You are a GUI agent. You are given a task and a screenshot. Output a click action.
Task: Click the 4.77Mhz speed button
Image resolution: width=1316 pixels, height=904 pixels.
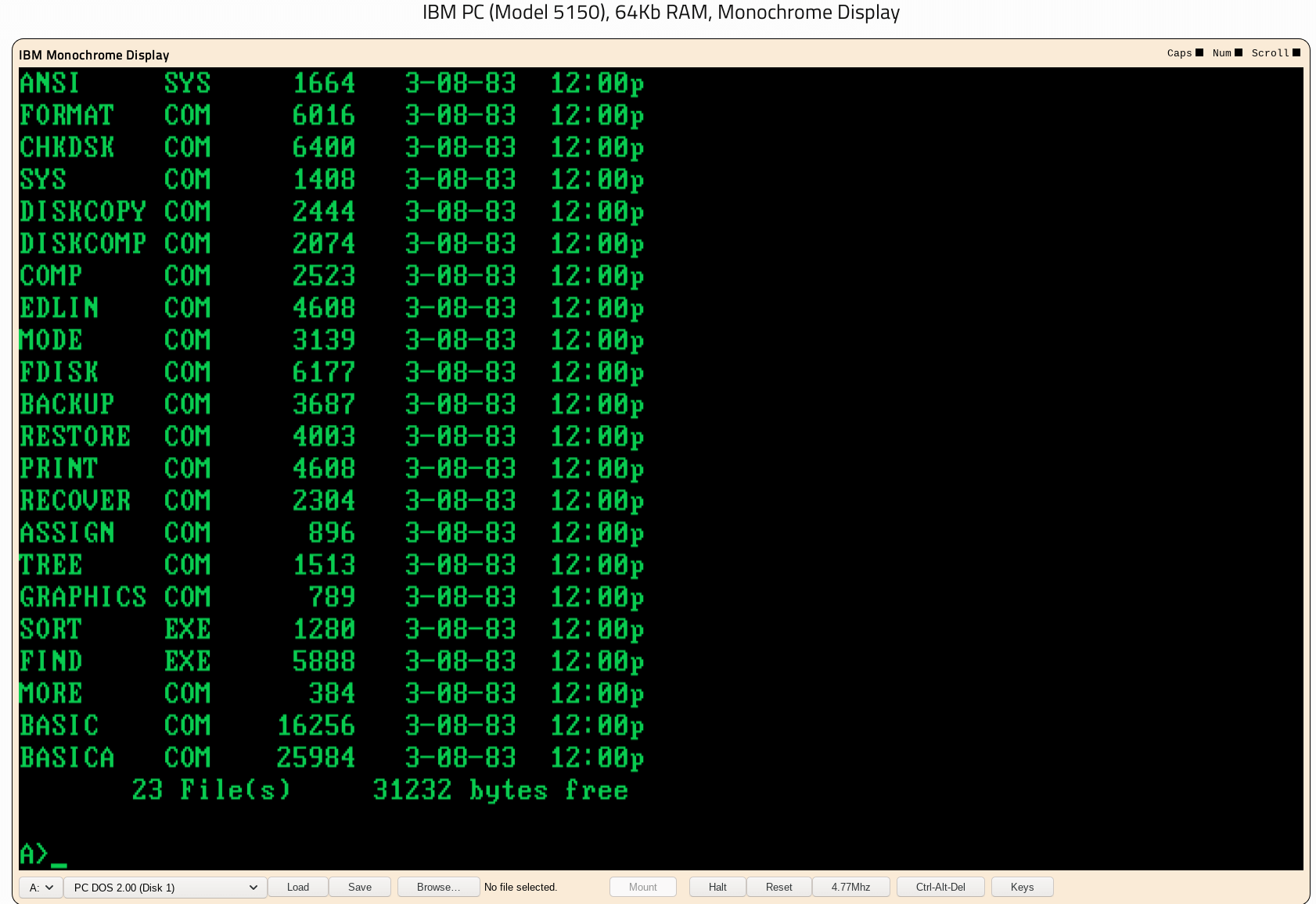click(851, 887)
